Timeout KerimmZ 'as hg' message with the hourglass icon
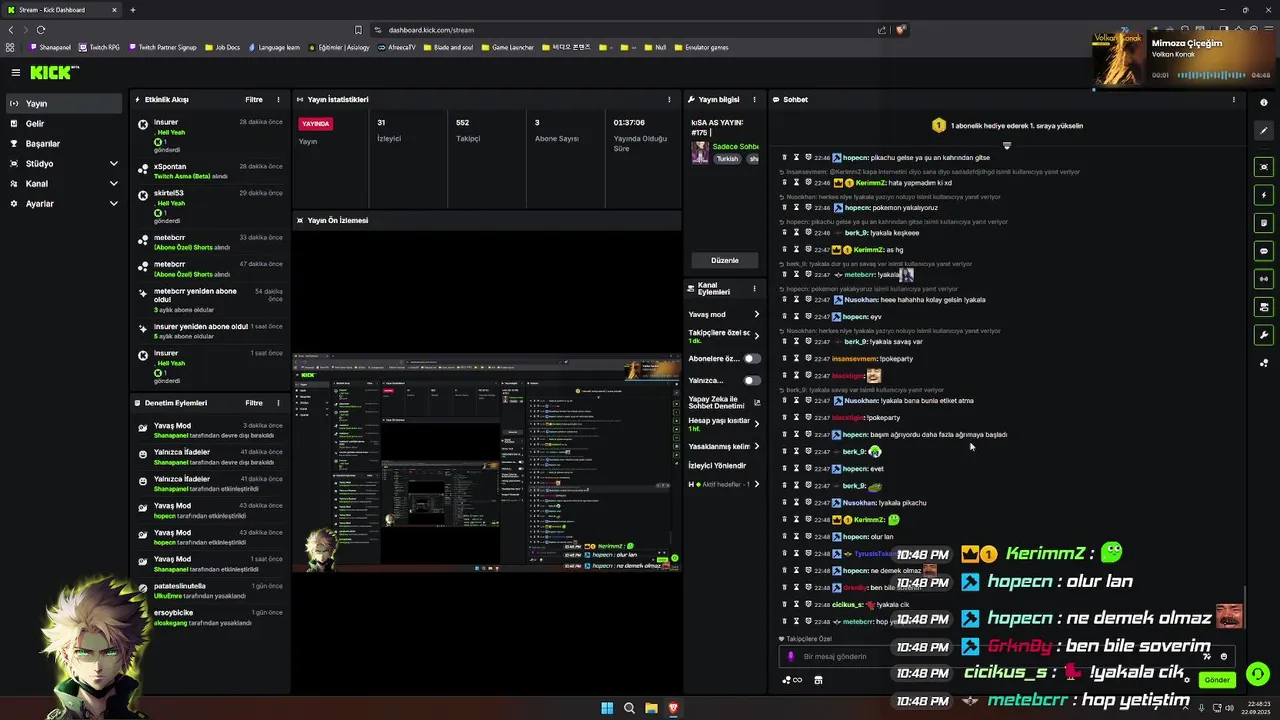 796,249
